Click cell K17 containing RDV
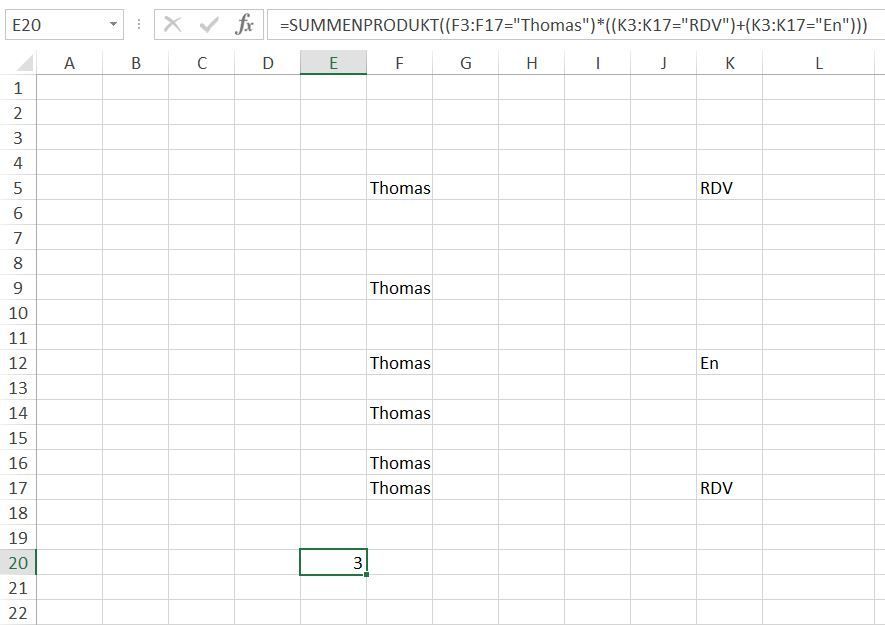 coord(730,487)
